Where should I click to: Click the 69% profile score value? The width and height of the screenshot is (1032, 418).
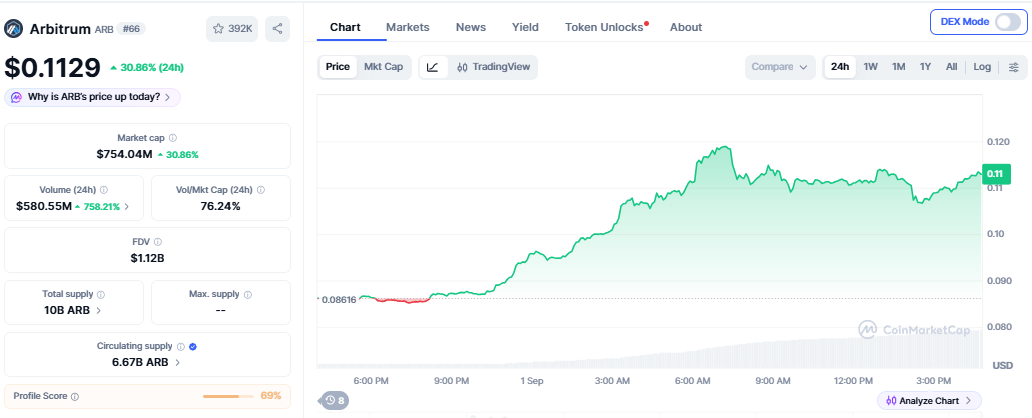coord(271,396)
